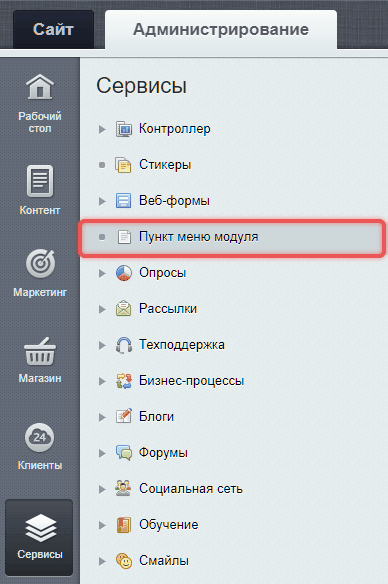Click the Рассылки envelope icon
The width and height of the screenshot is (388, 584).
pos(124,309)
